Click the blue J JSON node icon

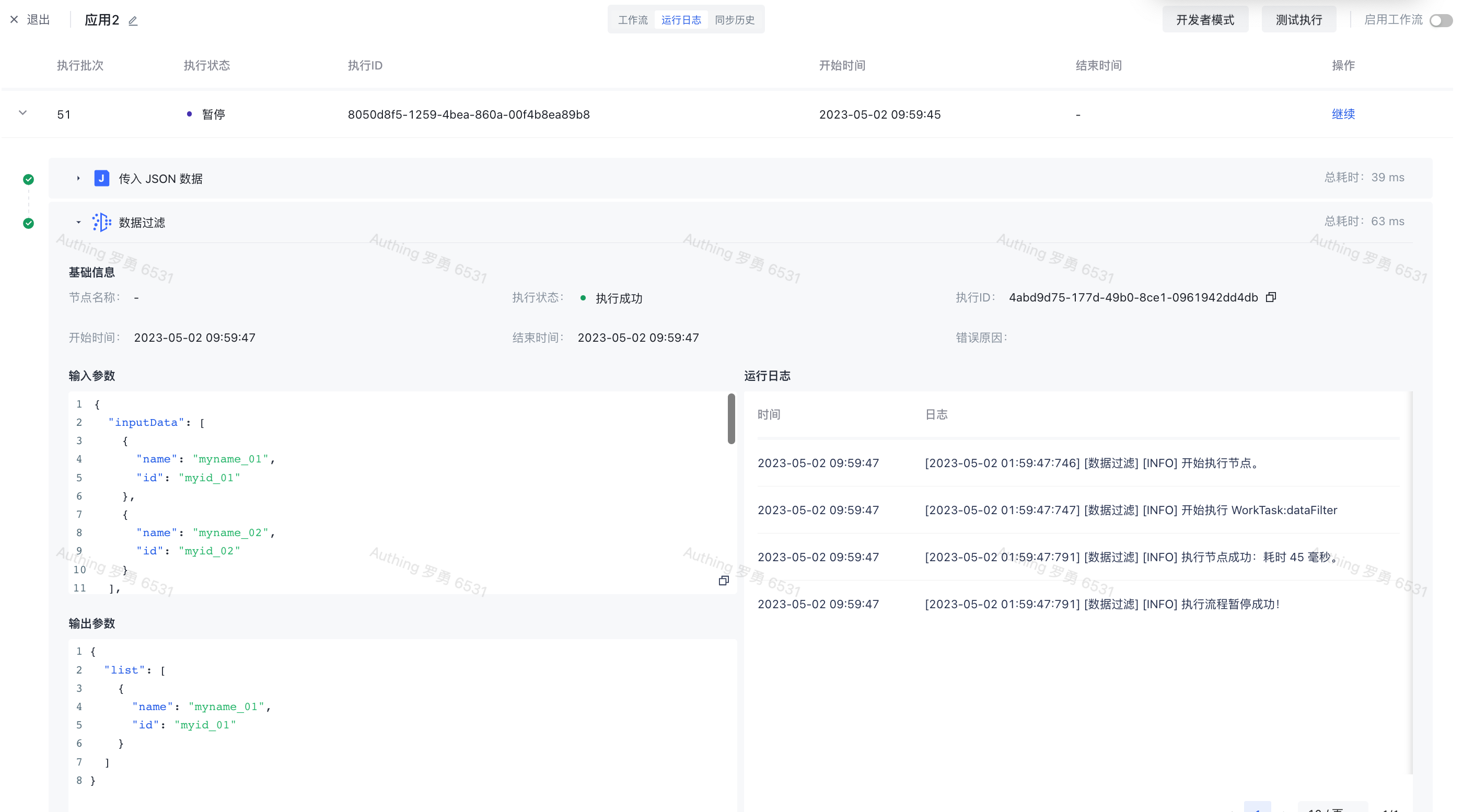coord(102,178)
